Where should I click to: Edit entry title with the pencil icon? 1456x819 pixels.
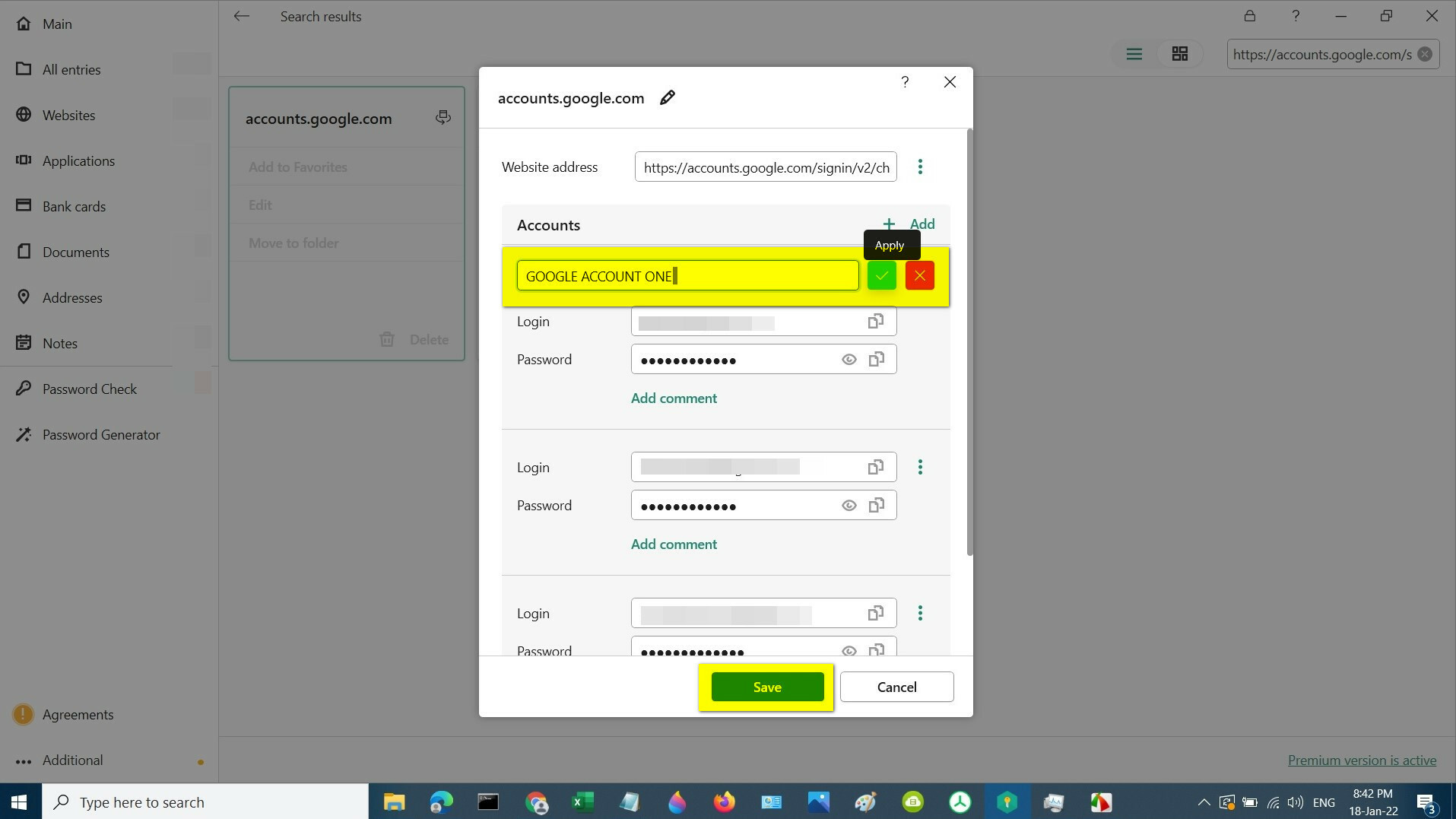tap(667, 98)
